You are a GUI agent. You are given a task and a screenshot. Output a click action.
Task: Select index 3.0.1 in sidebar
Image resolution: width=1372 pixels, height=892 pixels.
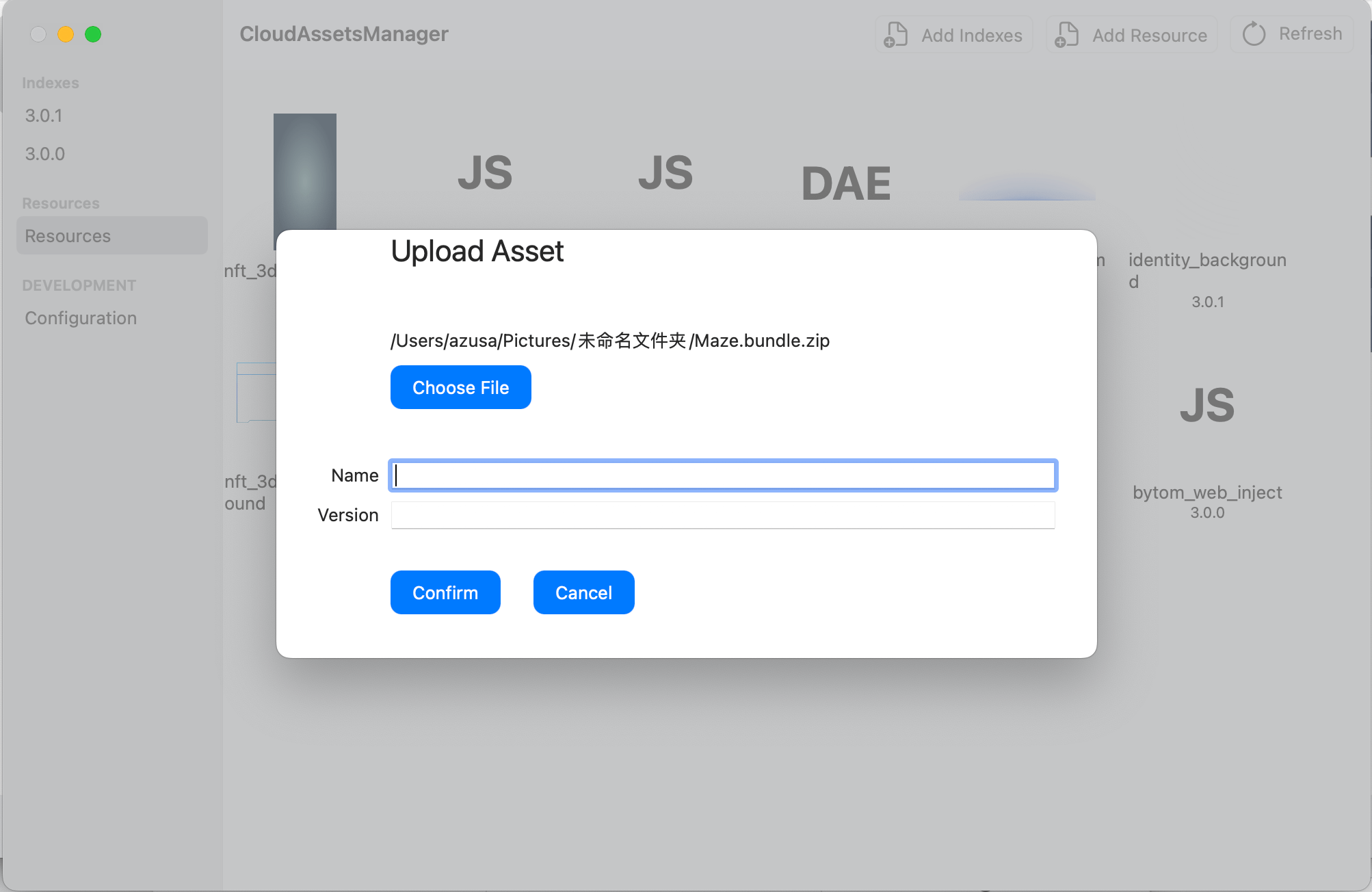(x=44, y=116)
